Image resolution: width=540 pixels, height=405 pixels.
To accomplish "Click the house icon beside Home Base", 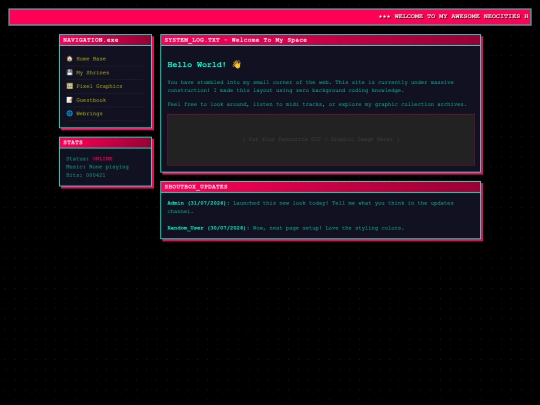I will pyautogui.click(x=70, y=59).
